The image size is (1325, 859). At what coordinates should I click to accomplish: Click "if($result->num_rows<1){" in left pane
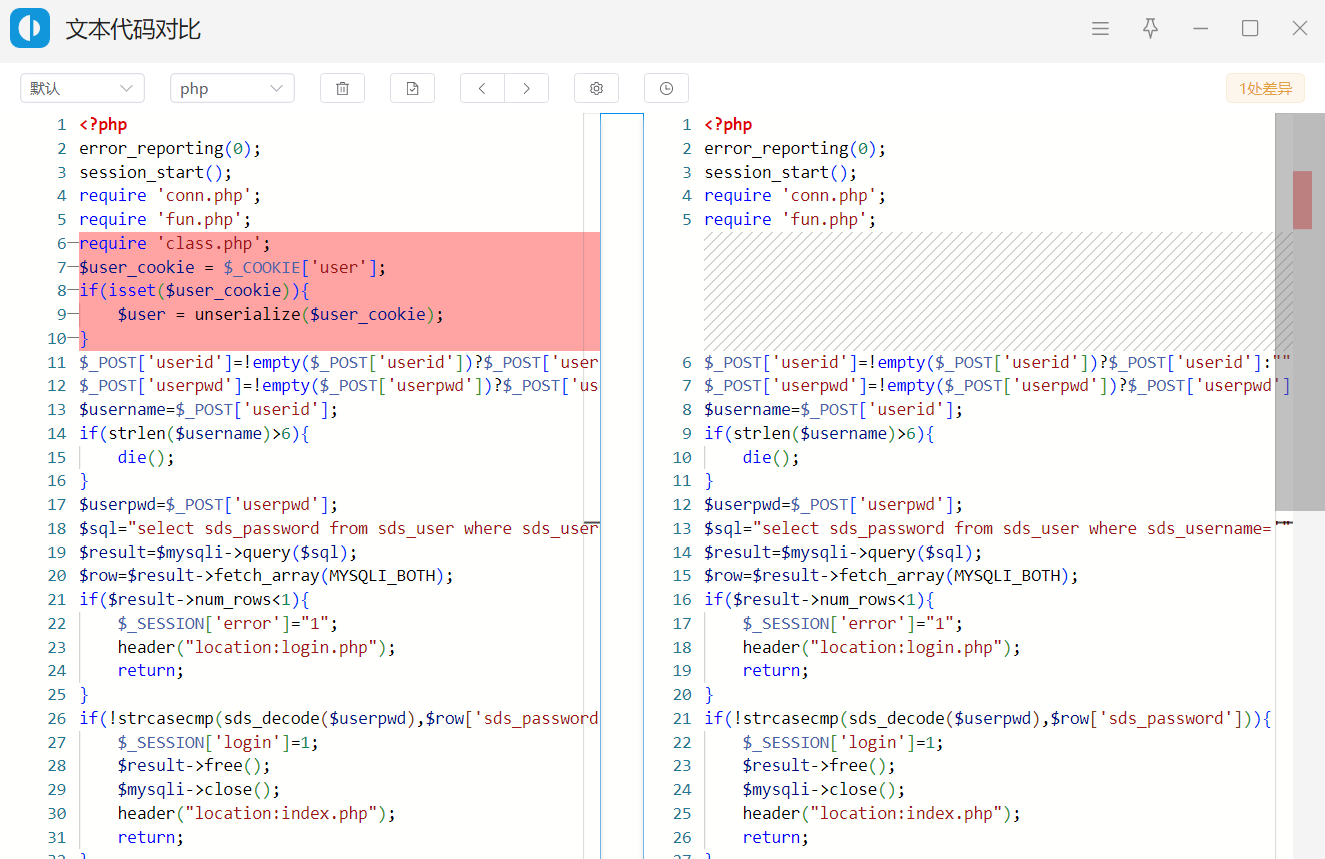(x=195, y=599)
